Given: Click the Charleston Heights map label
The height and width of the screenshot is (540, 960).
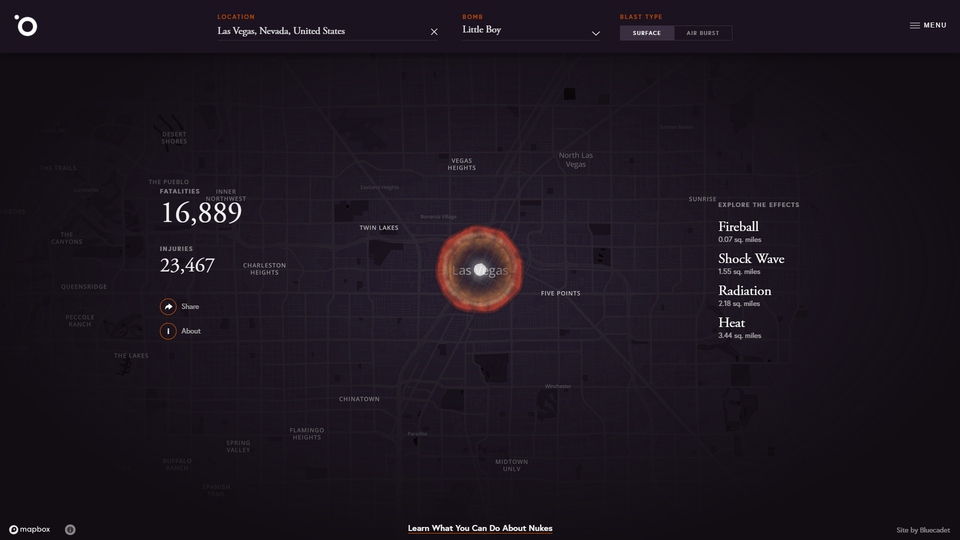Looking at the screenshot, I should pos(264,269).
